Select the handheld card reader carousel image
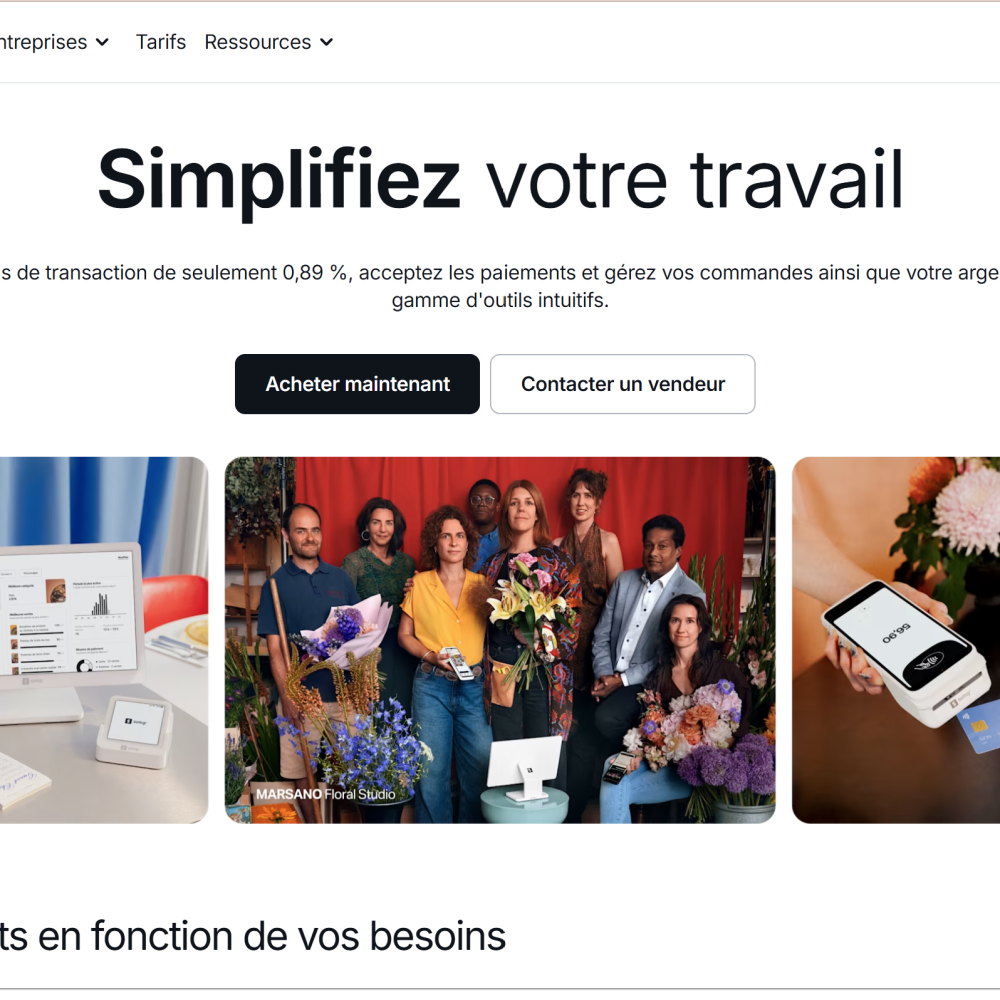Screen dimensions: 1000x1000 (x=895, y=640)
